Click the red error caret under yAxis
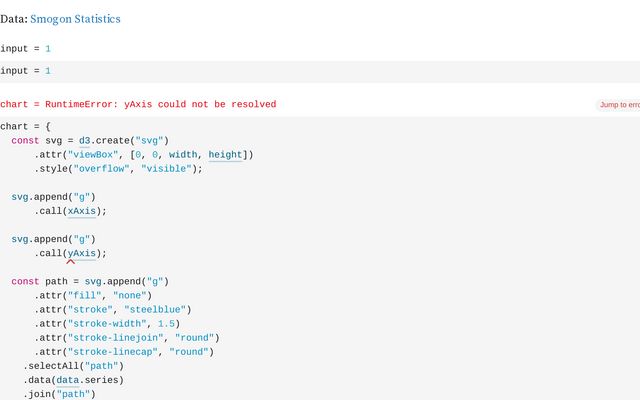 (x=71, y=262)
